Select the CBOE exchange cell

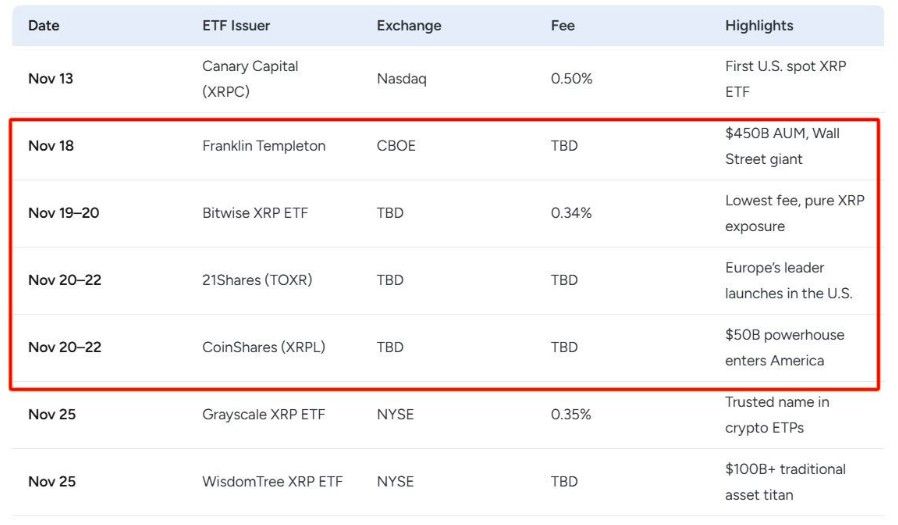point(396,146)
